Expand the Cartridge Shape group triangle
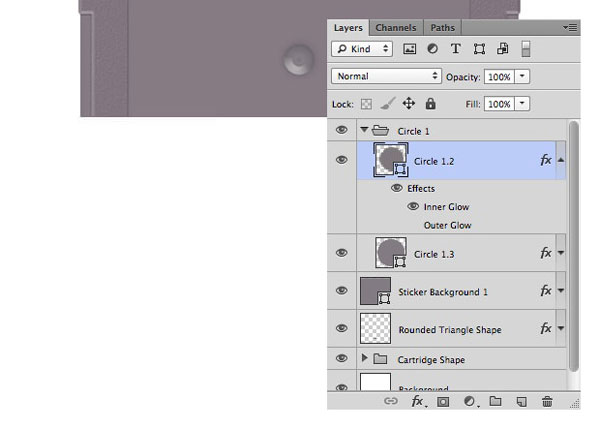Image resolution: width=600 pixels, height=429 pixels. point(365,358)
